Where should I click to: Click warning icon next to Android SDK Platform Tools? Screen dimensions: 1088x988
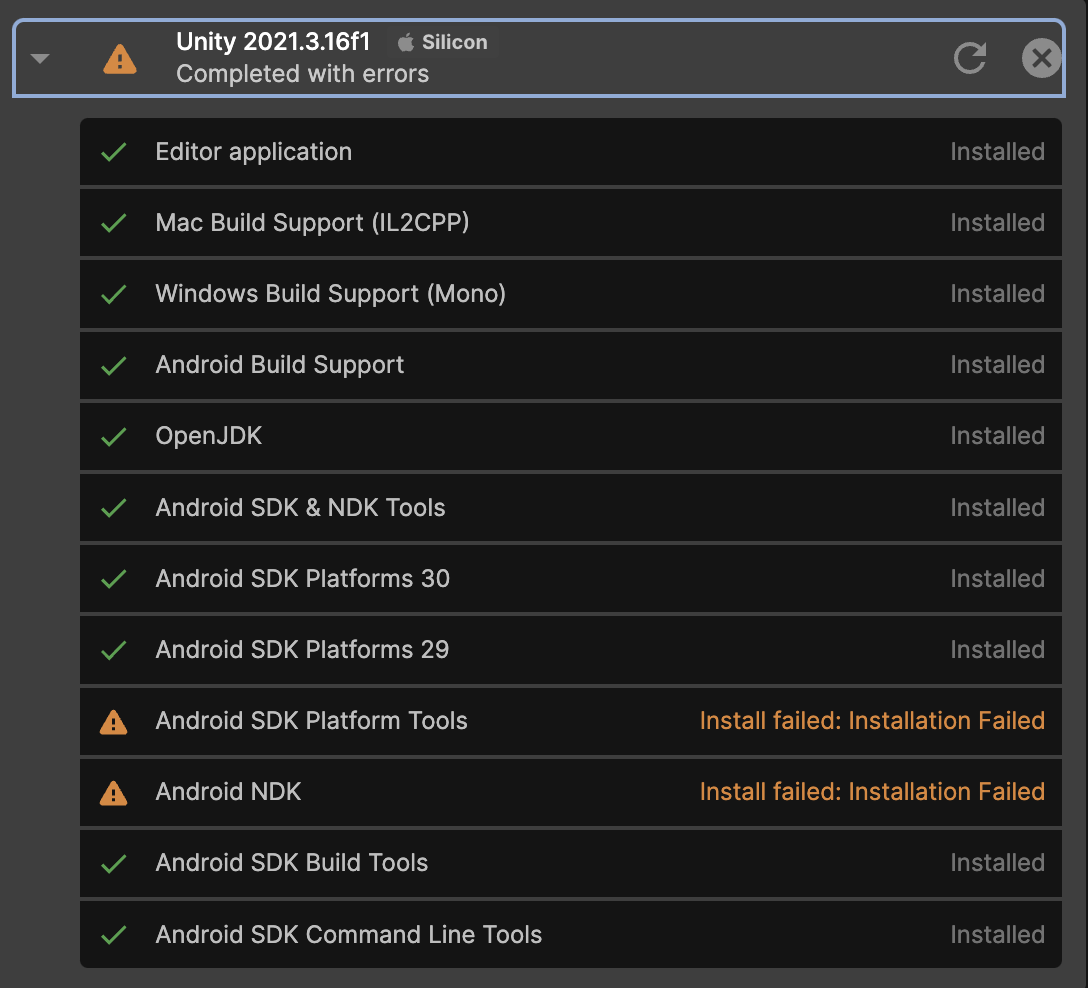pos(114,722)
